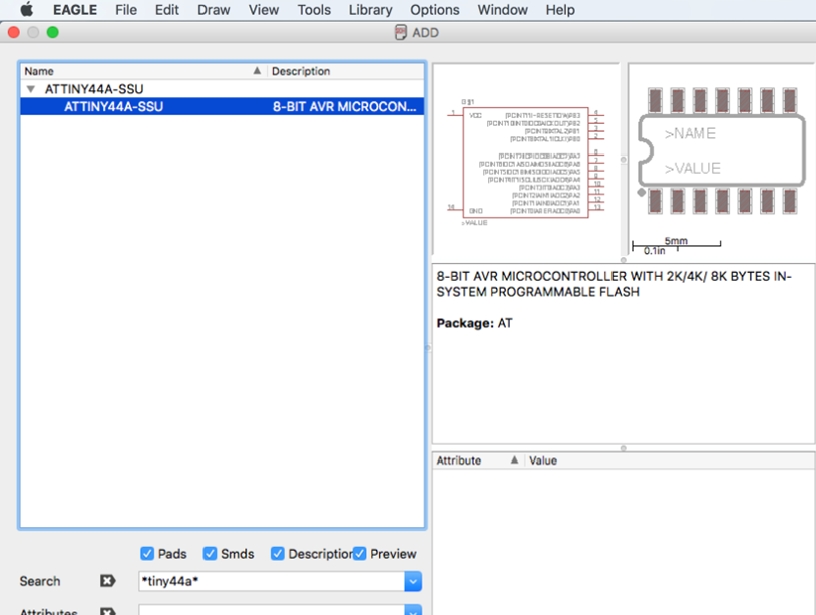Open the Window menu
Image resolution: width=816 pixels, height=615 pixels.
point(502,10)
